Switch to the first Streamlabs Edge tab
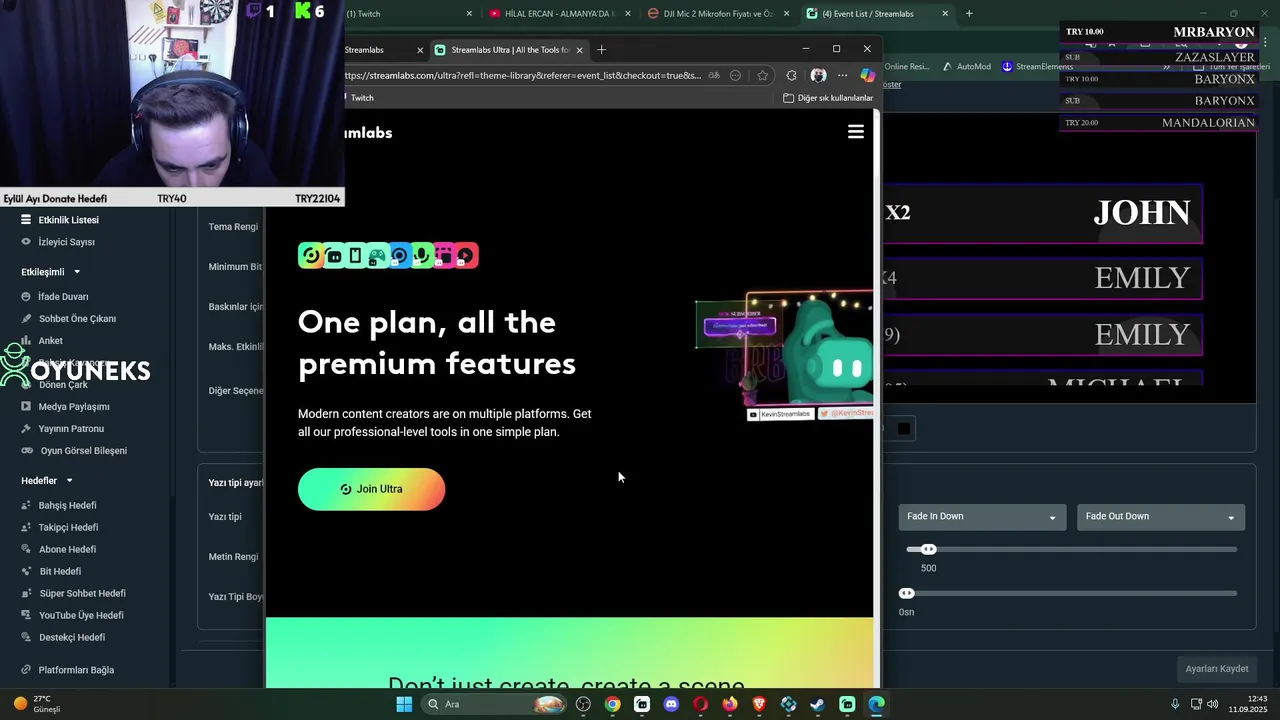The height and width of the screenshot is (720, 1280). coord(378,49)
